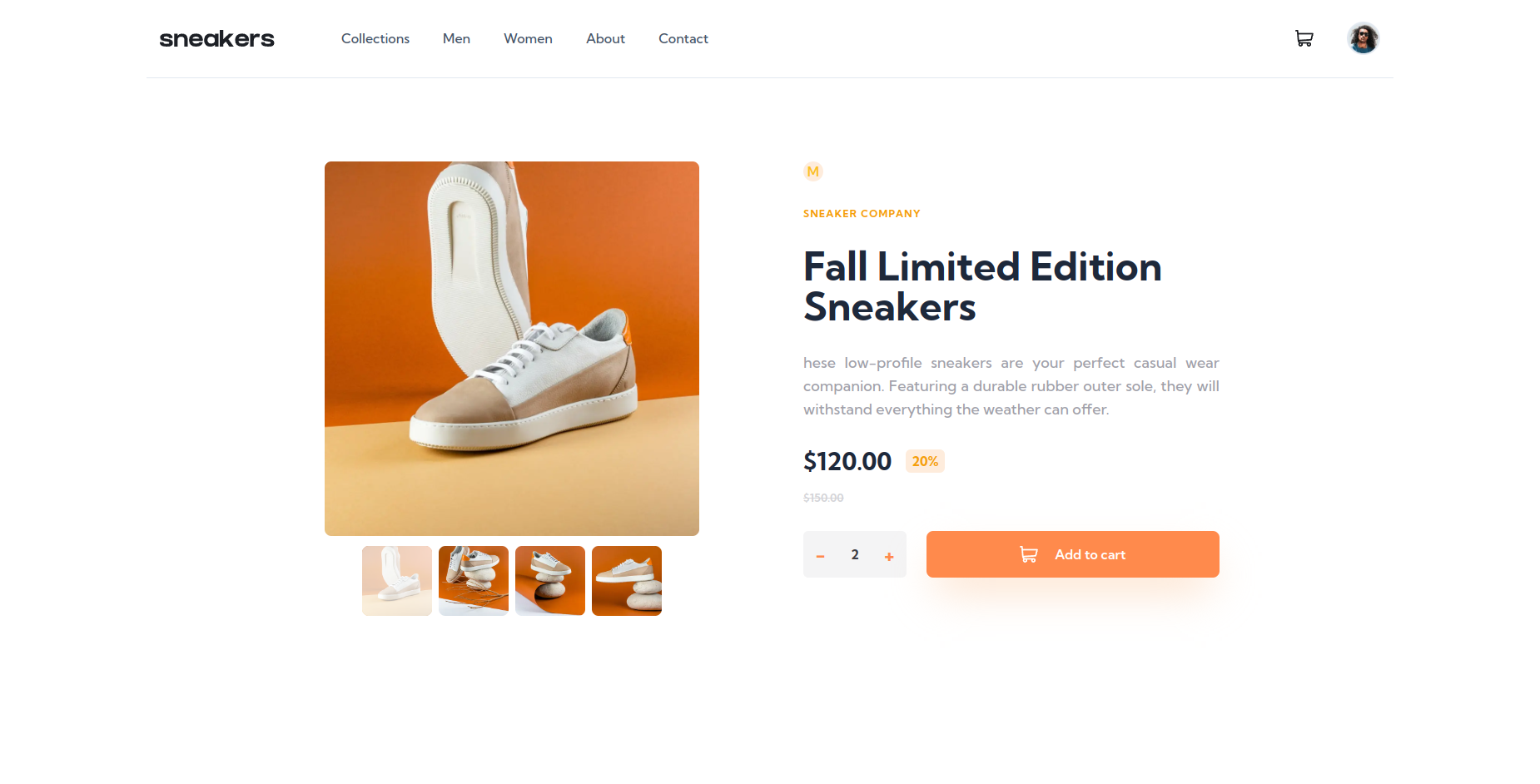Open the Collections menu item

tap(375, 38)
